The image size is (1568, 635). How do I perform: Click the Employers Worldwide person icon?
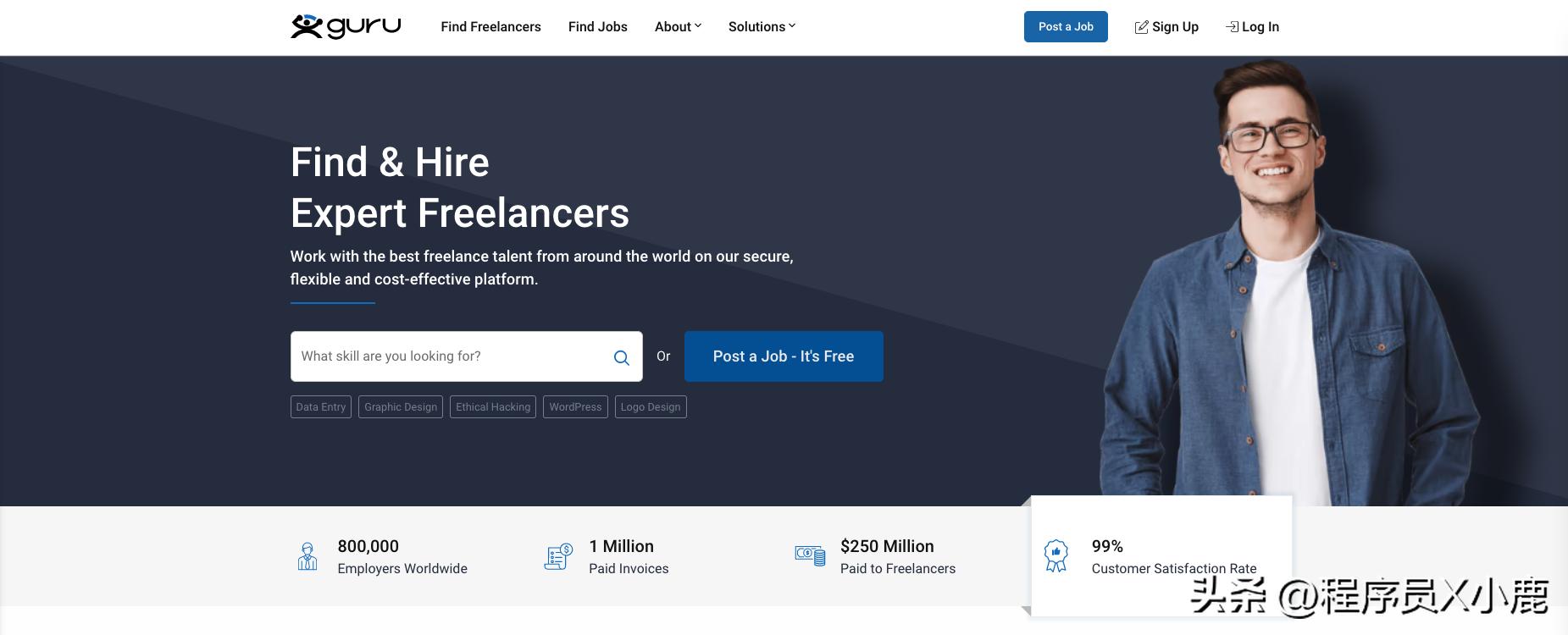tap(308, 556)
